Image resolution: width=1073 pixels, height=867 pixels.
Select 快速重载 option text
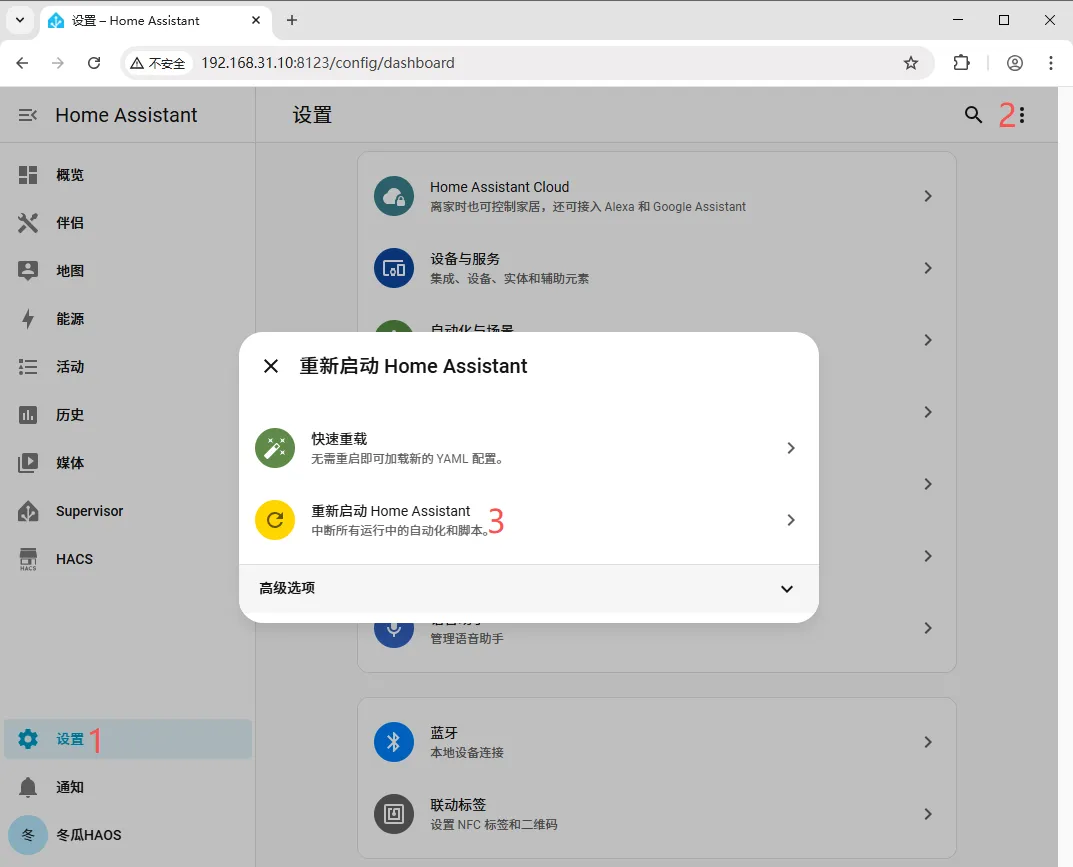[339, 439]
